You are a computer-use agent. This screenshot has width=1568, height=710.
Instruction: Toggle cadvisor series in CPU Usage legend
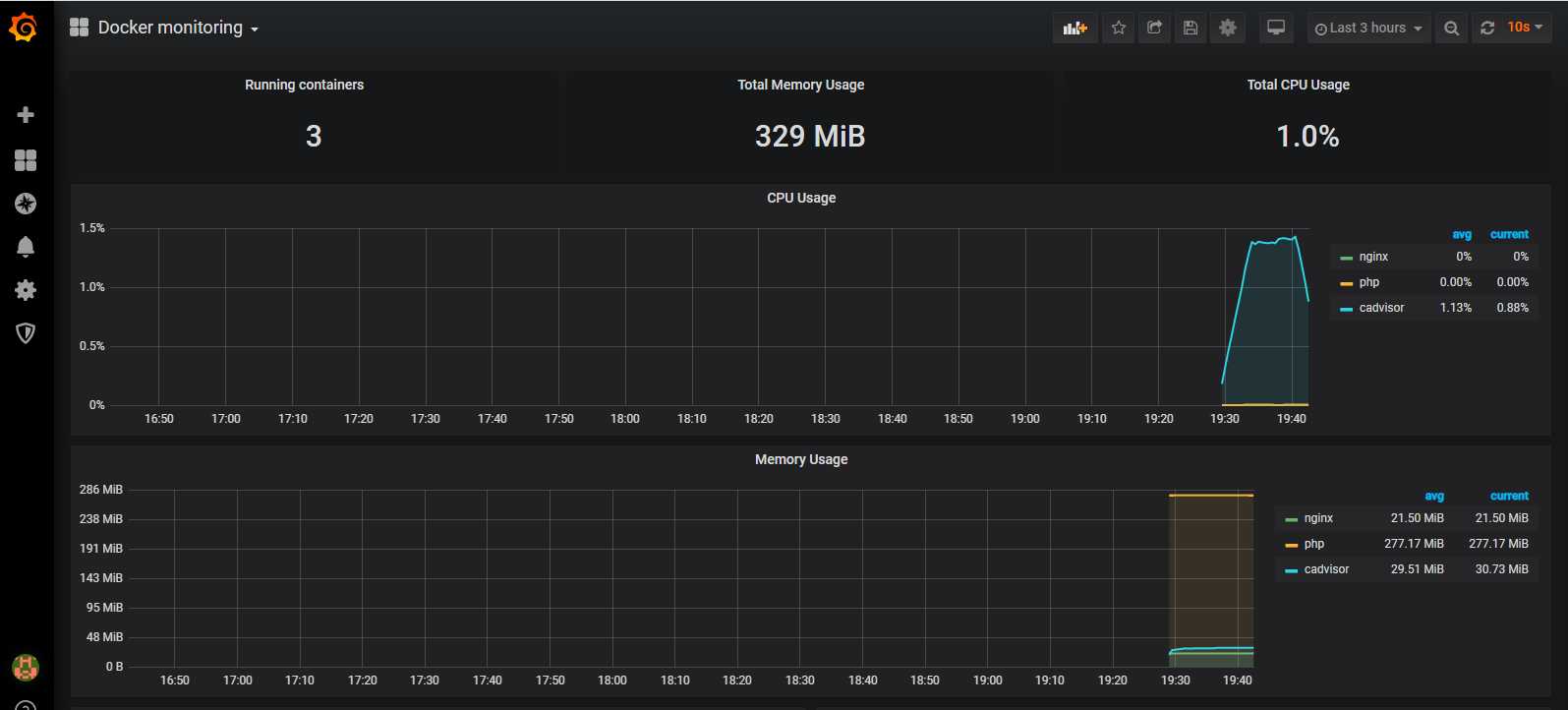[x=1381, y=308]
